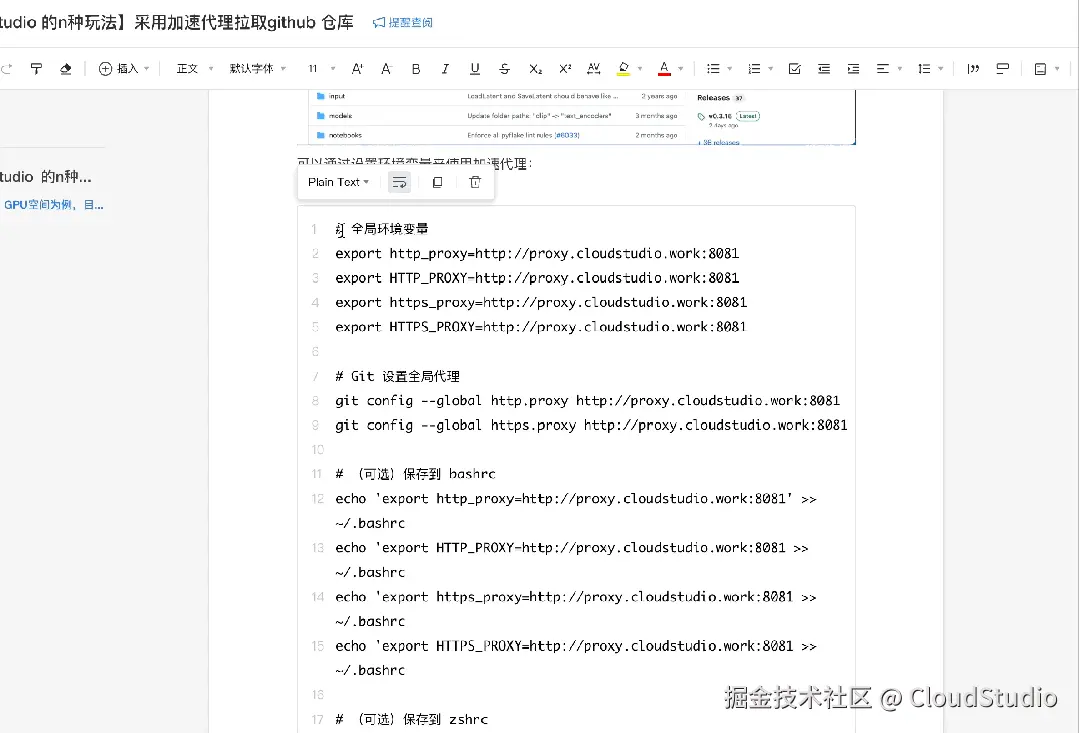Click the 提醒查阅 link next to the title
The image size is (1079, 733).
(404, 21)
